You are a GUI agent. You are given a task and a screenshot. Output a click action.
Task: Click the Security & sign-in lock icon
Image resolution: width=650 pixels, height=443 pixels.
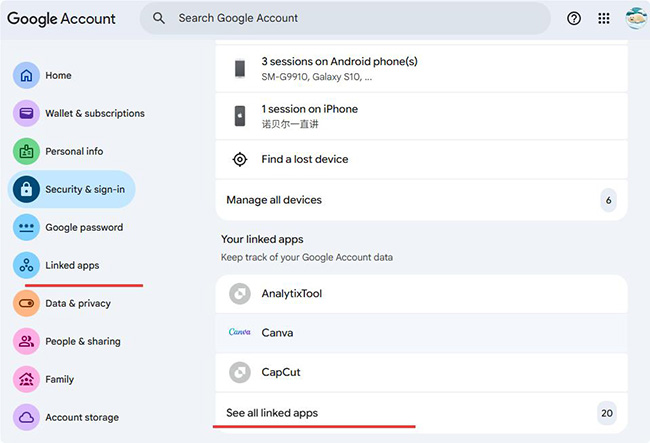coord(26,189)
